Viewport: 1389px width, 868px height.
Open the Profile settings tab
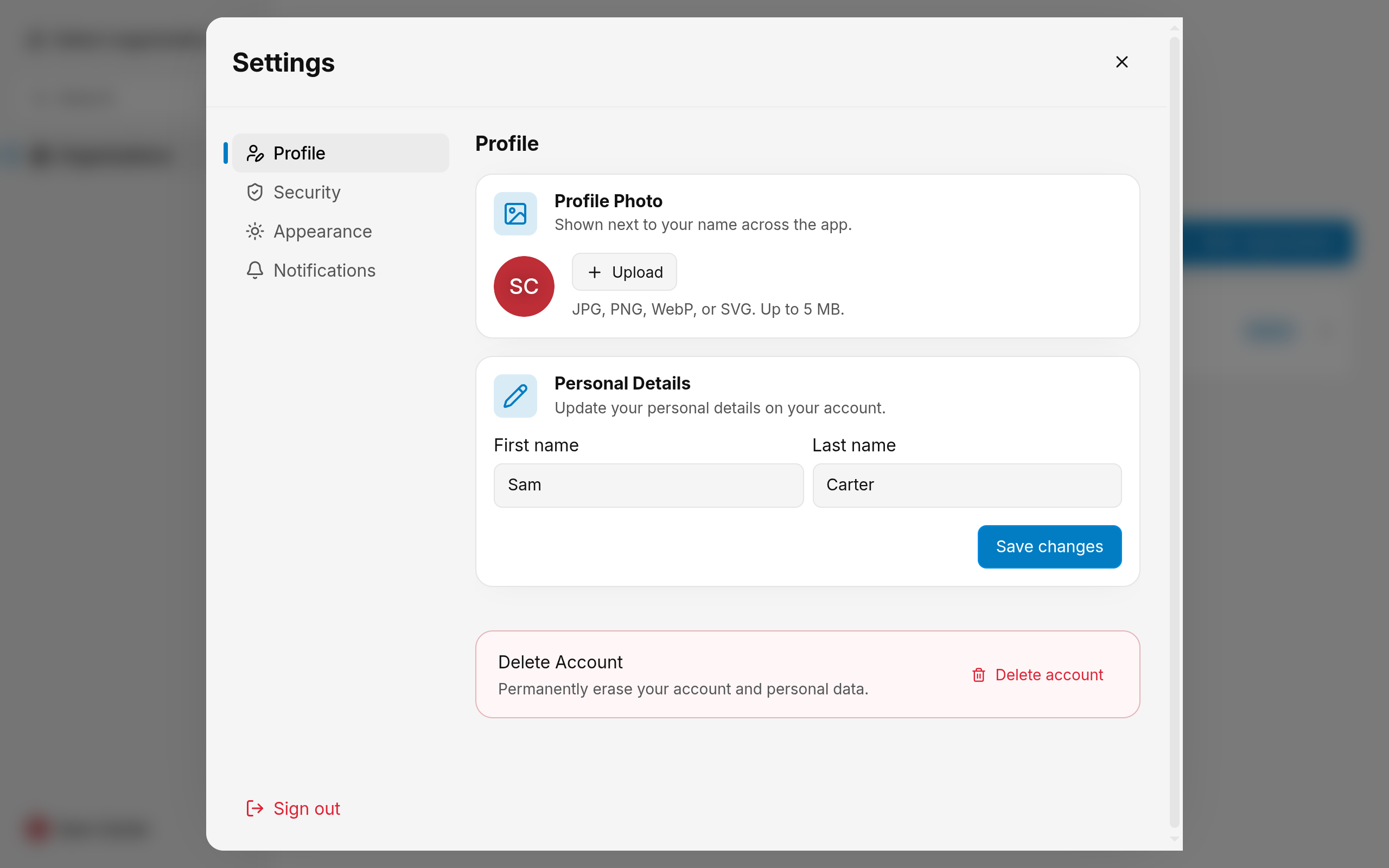pos(340,154)
